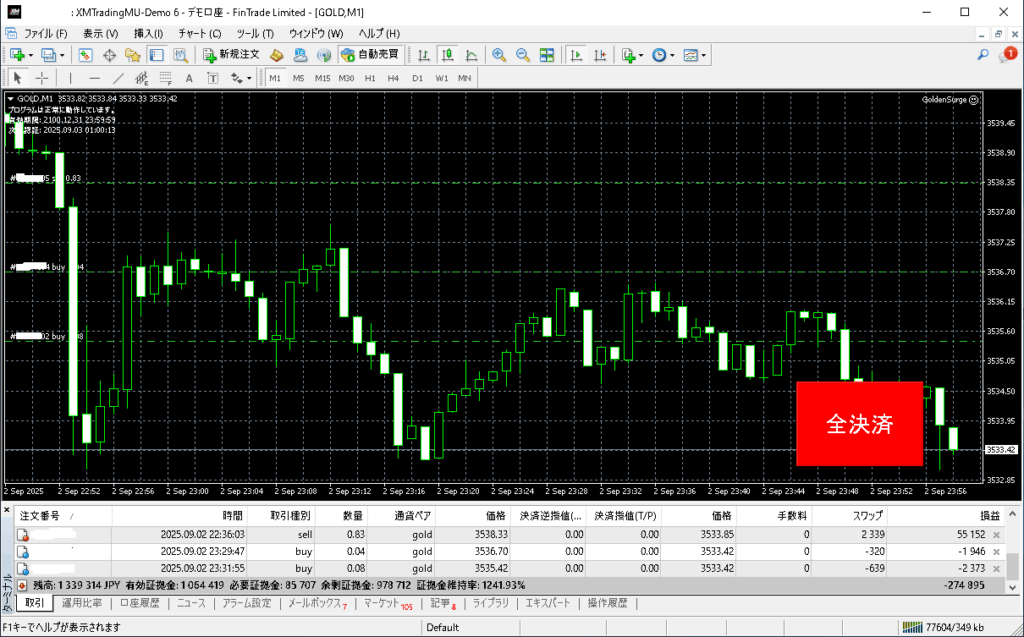Switch chart to line chart type
This screenshot has width=1024, height=637.
click(x=470, y=55)
